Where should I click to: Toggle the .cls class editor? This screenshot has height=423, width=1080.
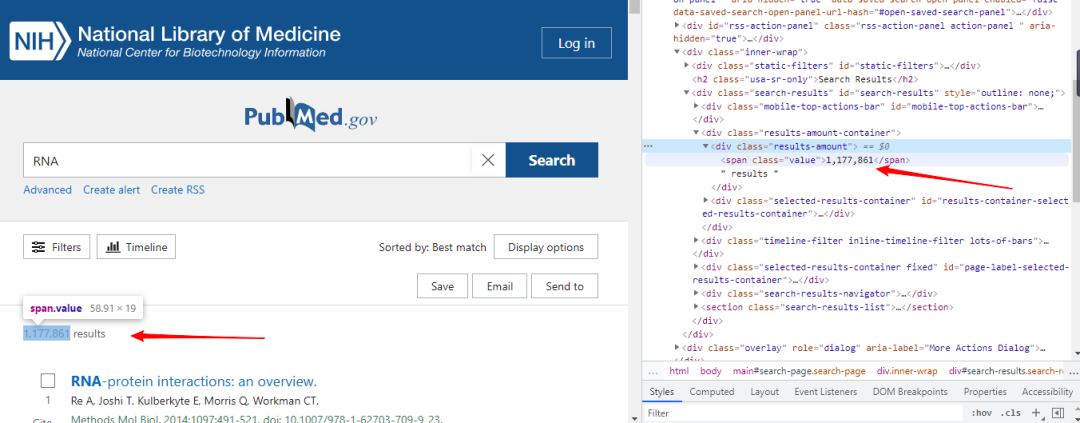coord(1011,413)
